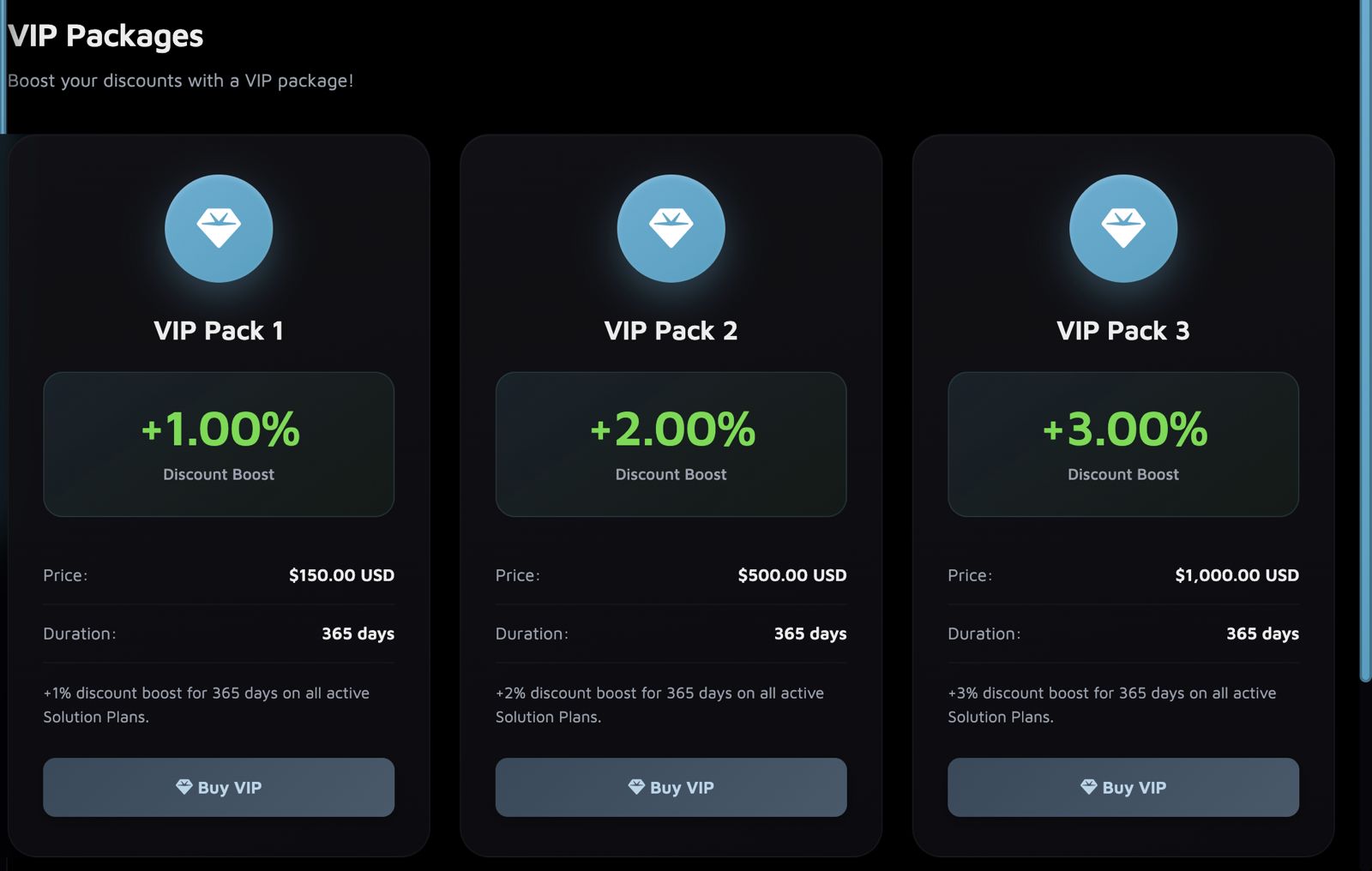Select the VIP Pack 1 title
The width and height of the screenshot is (1372, 871).
[x=219, y=331]
